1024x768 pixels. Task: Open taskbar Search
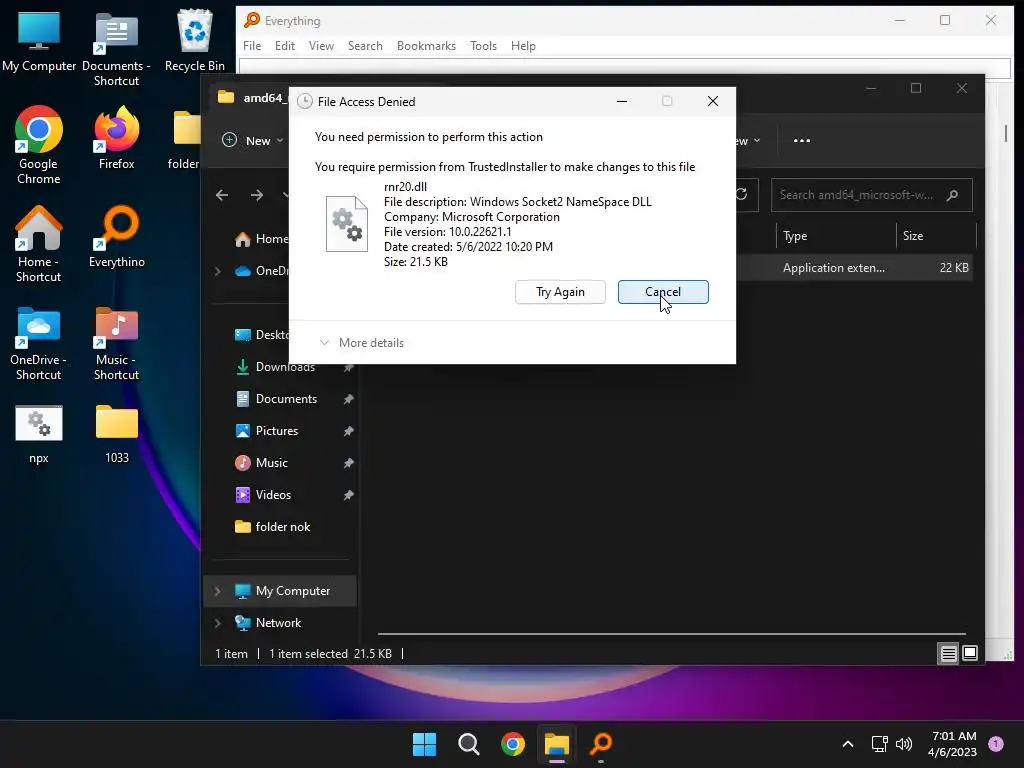click(468, 744)
